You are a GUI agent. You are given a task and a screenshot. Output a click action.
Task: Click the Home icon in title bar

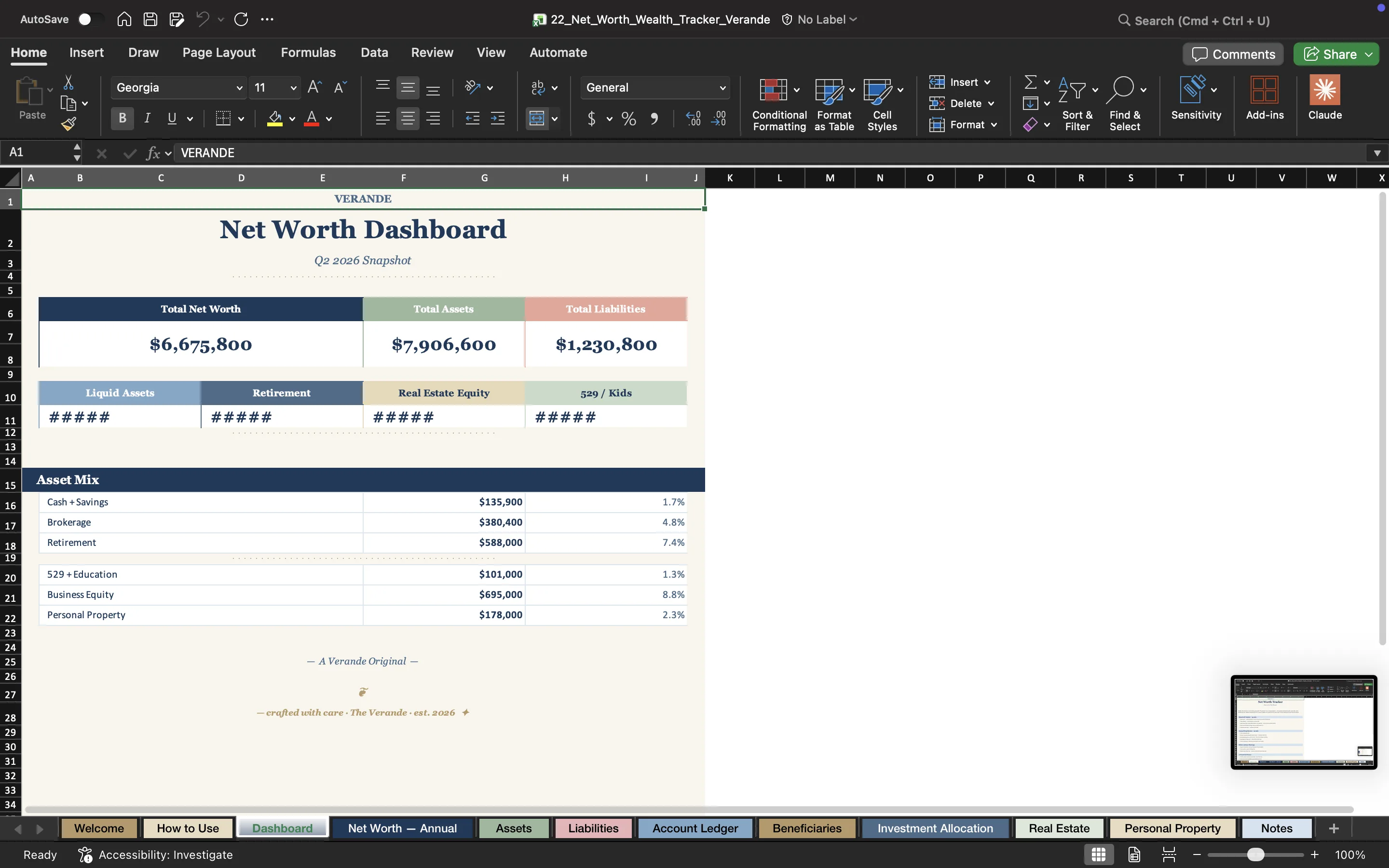(x=124, y=19)
